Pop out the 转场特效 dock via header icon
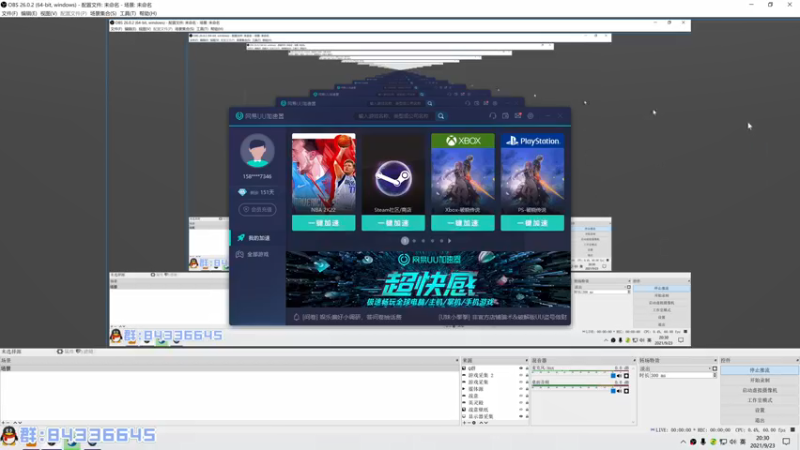The height and width of the screenshot is (450, 800). click(715, 360)
